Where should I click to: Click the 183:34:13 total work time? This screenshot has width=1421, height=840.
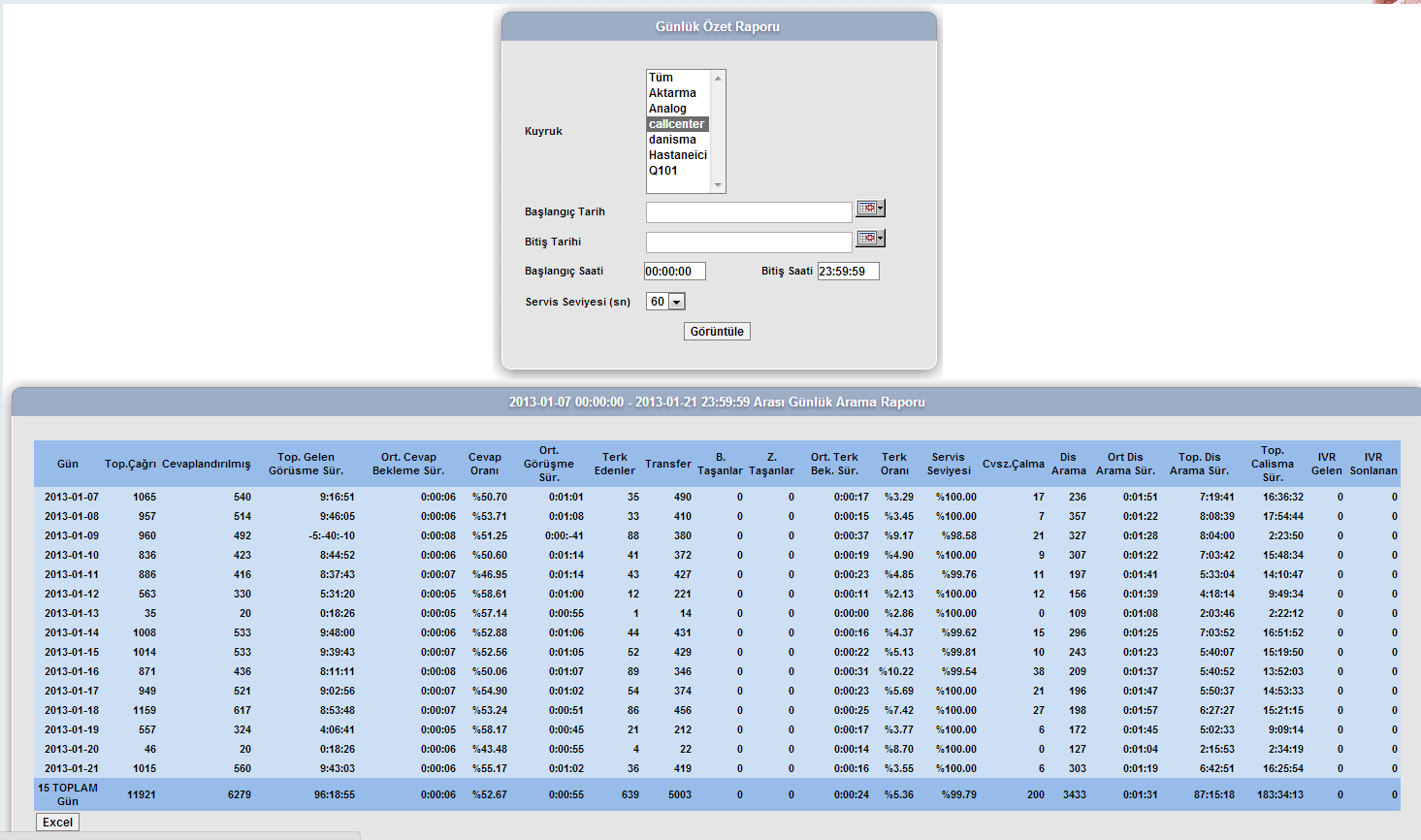tap(1280, 794)
